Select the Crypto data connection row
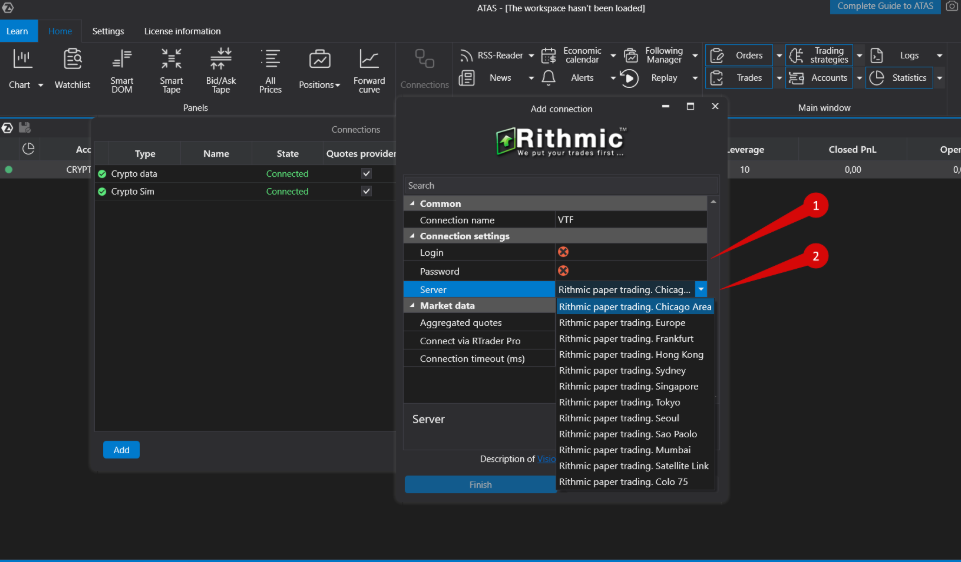The width and height of the screenshot is (961, 562). tap(246, 173)
